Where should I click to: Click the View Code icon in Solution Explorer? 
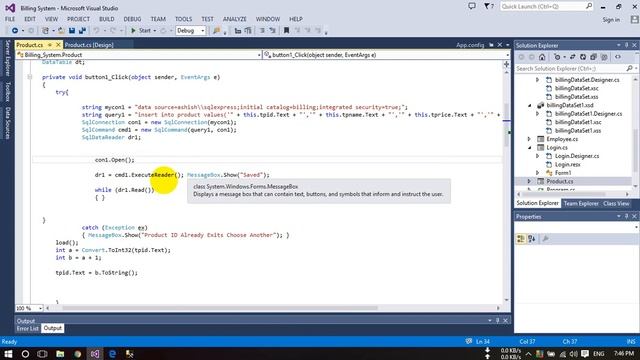tap(618, 57)
